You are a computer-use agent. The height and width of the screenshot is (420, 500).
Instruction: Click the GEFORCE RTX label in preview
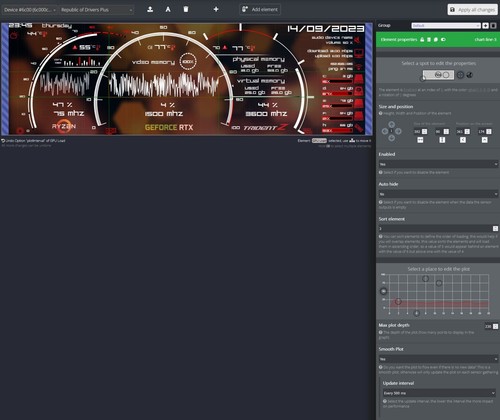click(x=169, y=127)
